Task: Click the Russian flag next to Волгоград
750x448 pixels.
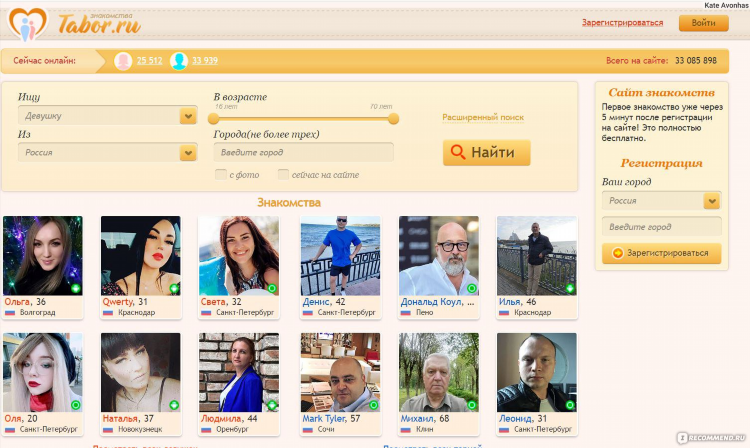Action: pos(10,313)
